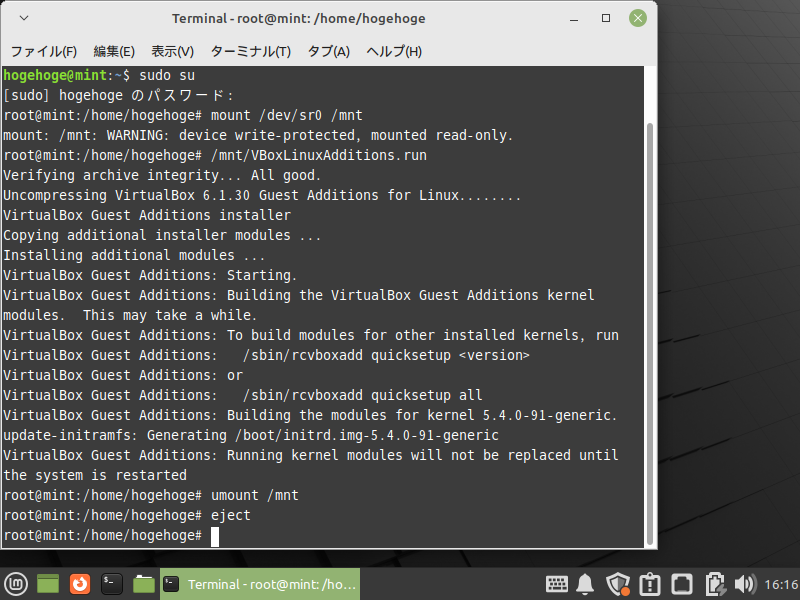
Task: Click 'update-initramfs: Generating' output line
Action: coord(251,435)
